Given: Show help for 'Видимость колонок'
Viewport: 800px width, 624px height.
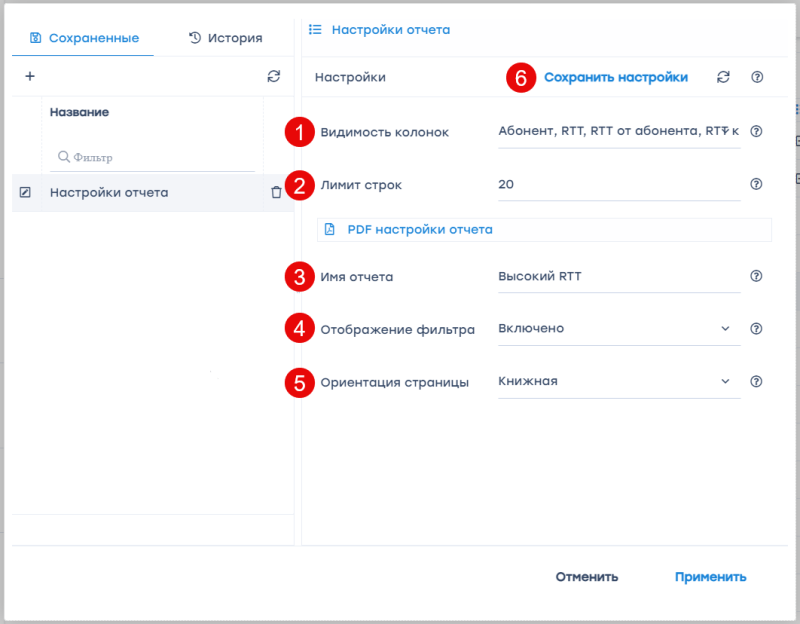Looking at the screenshot, I should [x=756, y=131].
